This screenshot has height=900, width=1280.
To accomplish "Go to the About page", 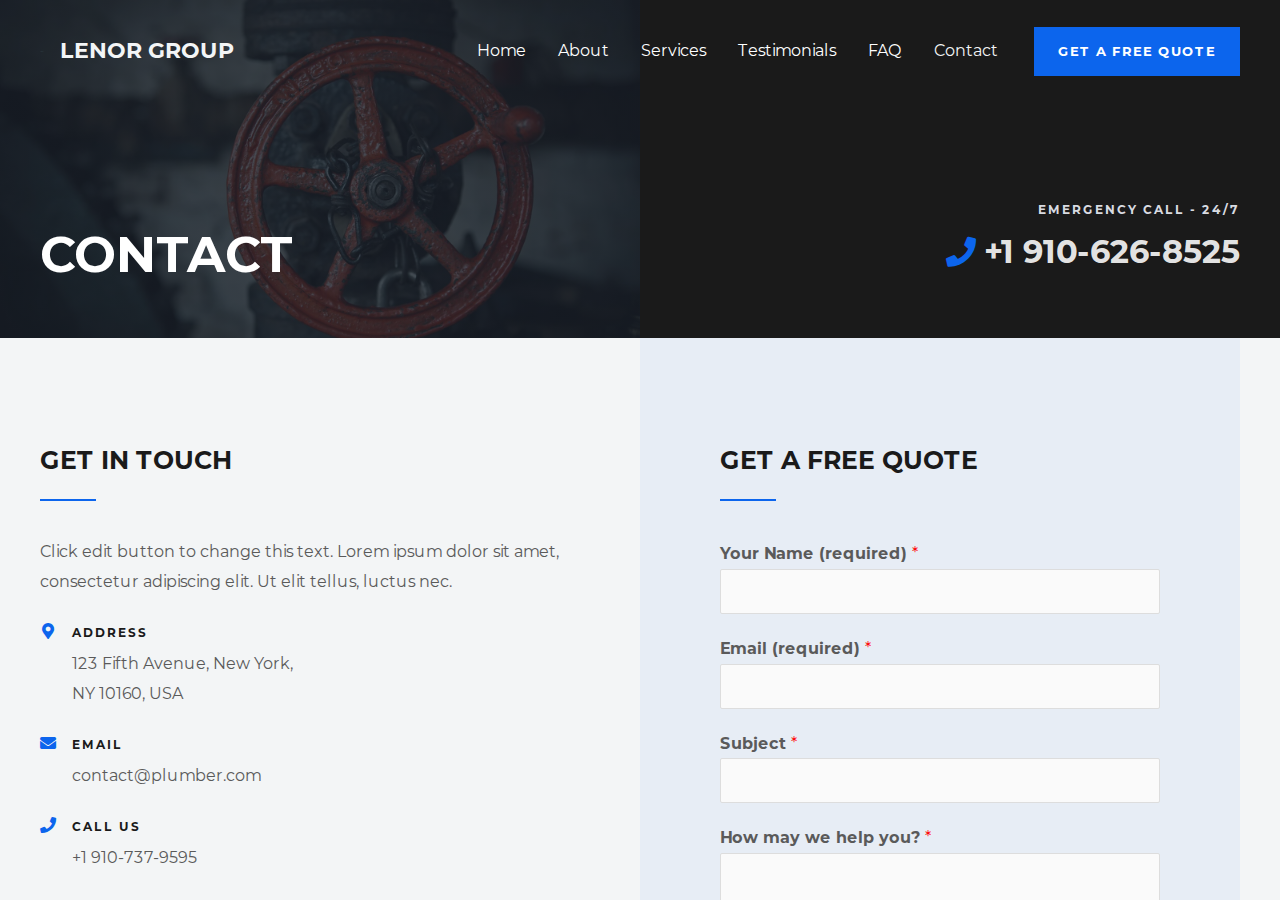I will tap(583, 50).
